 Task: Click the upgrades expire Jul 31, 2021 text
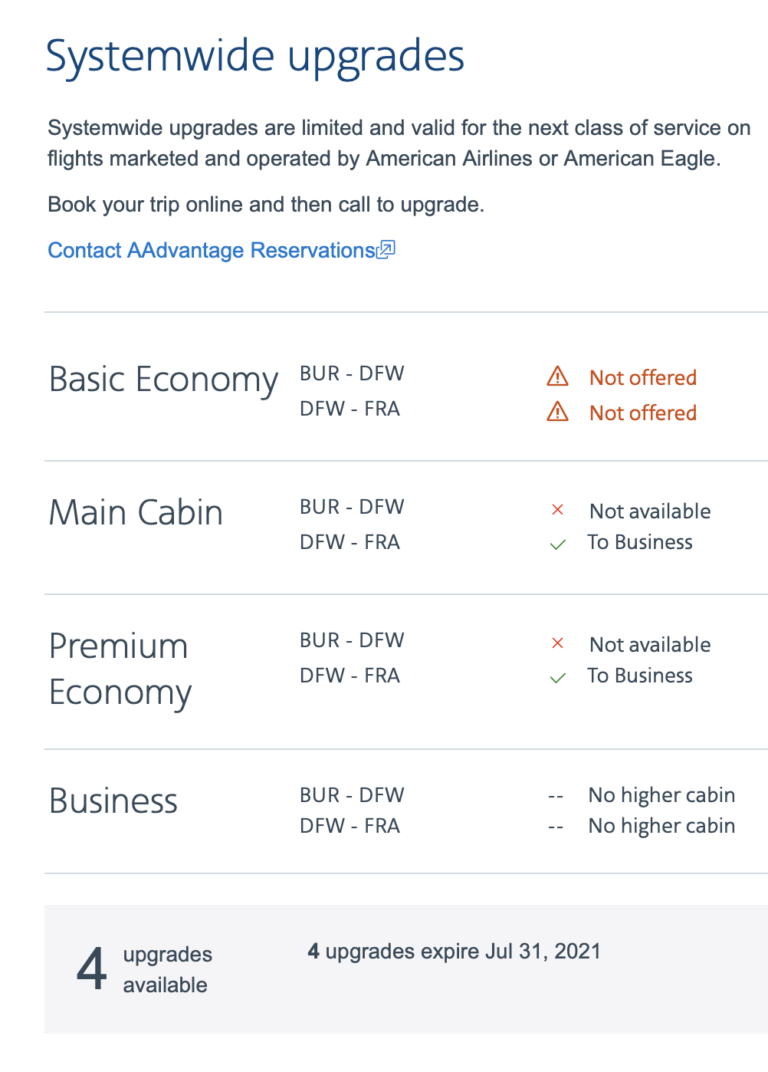455,951
